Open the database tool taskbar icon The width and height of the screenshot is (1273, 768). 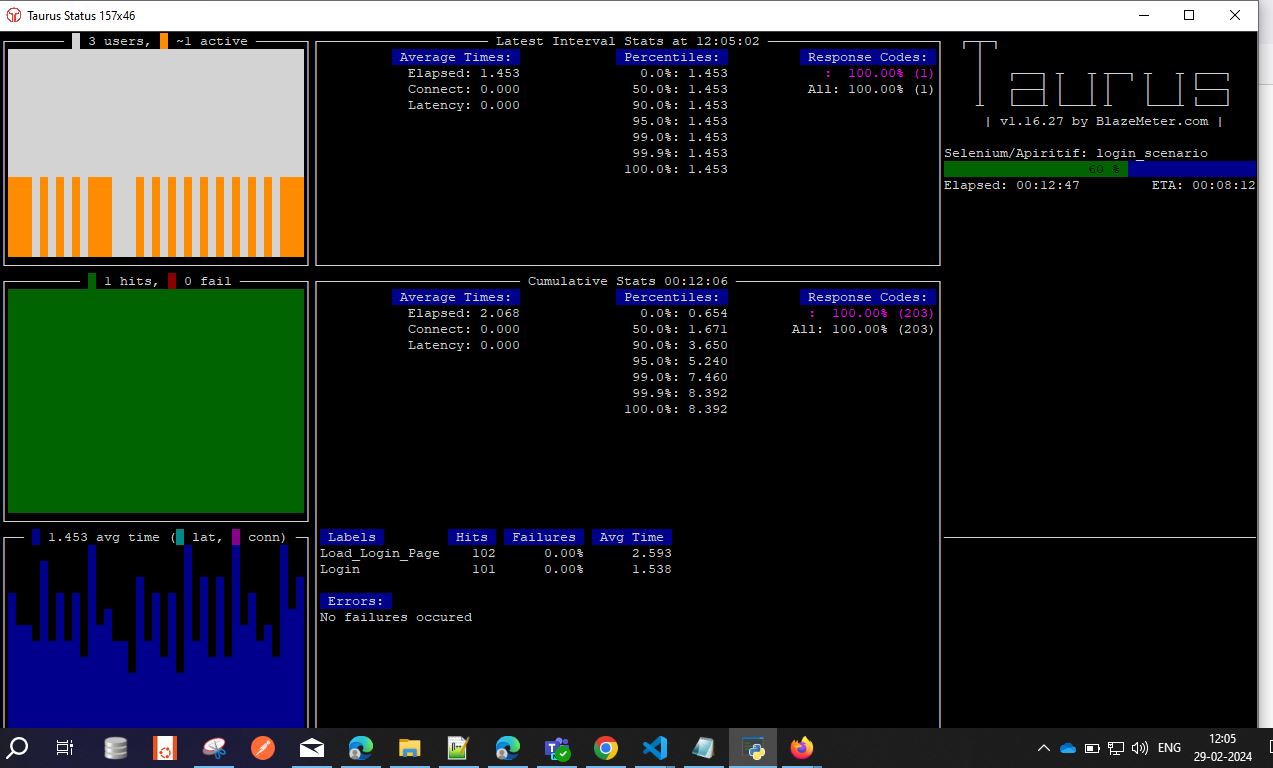point(116,748)
